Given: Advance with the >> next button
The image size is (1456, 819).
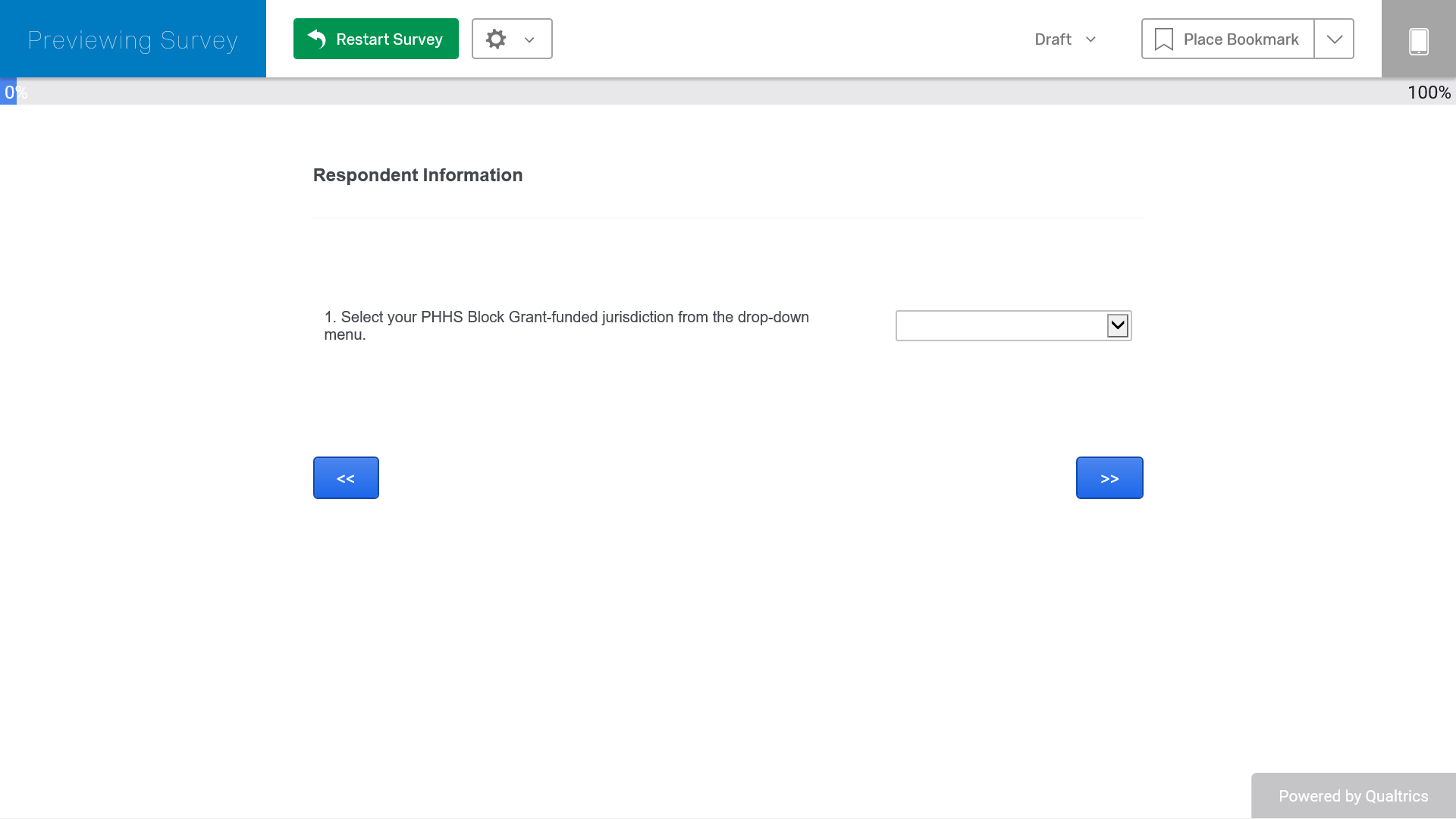Looking at the screenshot, I should point(1109,478).
